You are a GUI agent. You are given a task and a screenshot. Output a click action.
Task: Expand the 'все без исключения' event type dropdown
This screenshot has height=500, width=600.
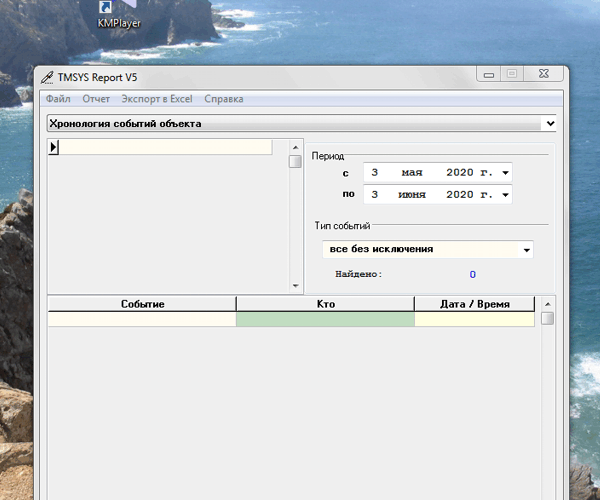pyautogui.click(x=527, y=250)
